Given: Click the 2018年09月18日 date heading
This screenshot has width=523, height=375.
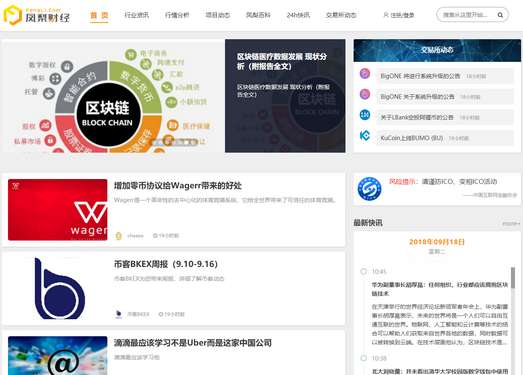Looking at the screenshot, I should pos(437,242).
